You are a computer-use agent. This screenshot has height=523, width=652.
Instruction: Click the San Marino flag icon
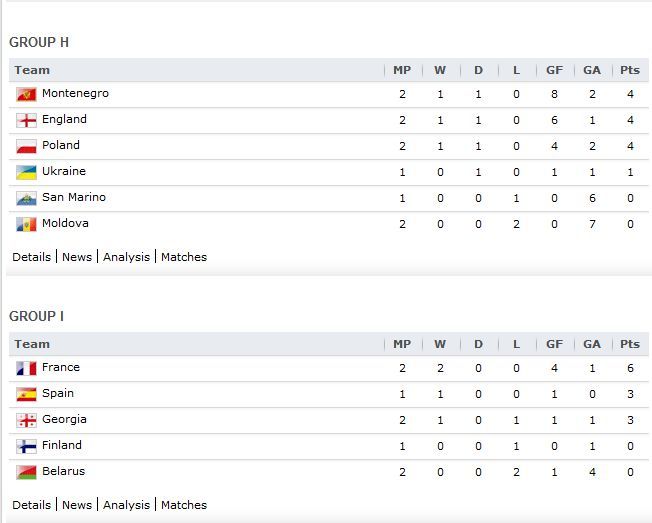pos(26,198)
